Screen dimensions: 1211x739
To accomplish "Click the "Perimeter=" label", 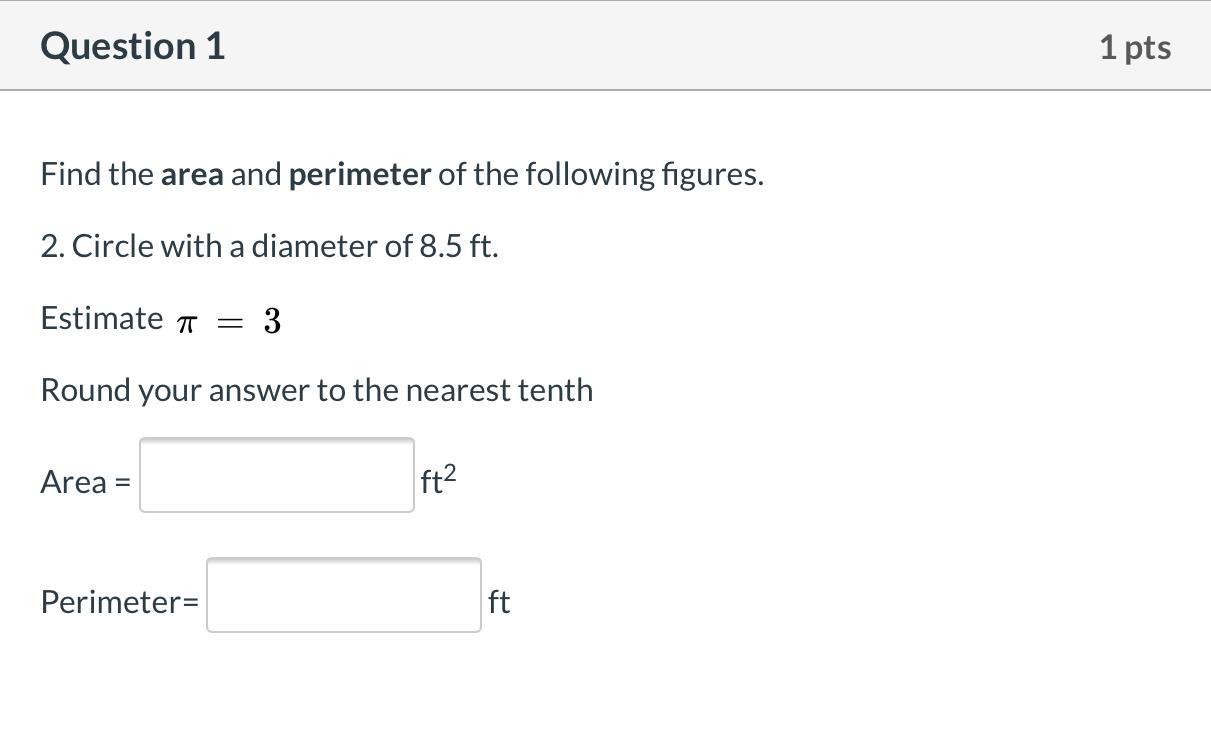I will coord(119,602).
